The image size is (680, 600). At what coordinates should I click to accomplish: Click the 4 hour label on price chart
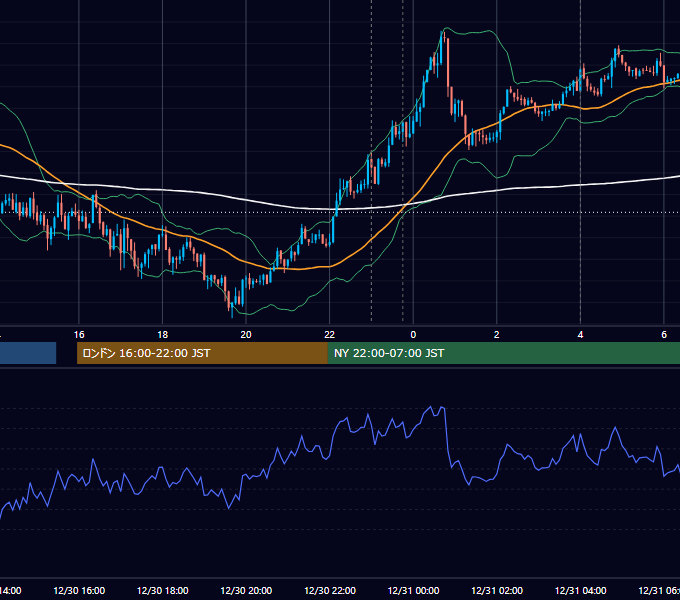(x=580, y=335)
